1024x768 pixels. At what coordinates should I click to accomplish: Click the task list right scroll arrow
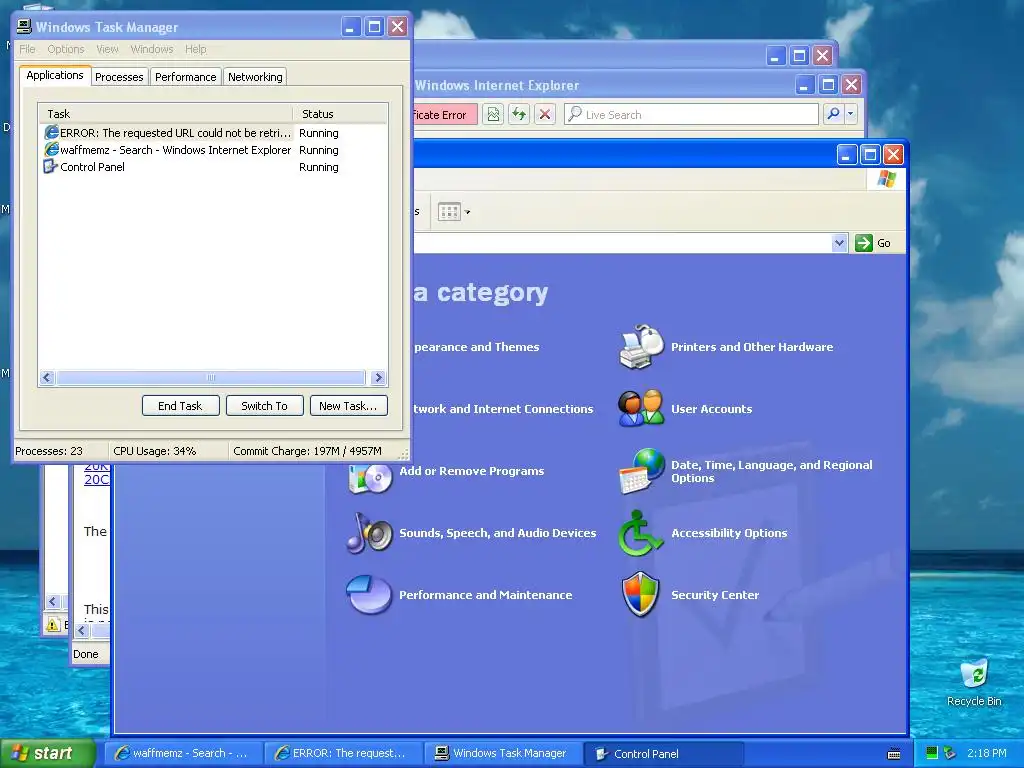(378, 377)
